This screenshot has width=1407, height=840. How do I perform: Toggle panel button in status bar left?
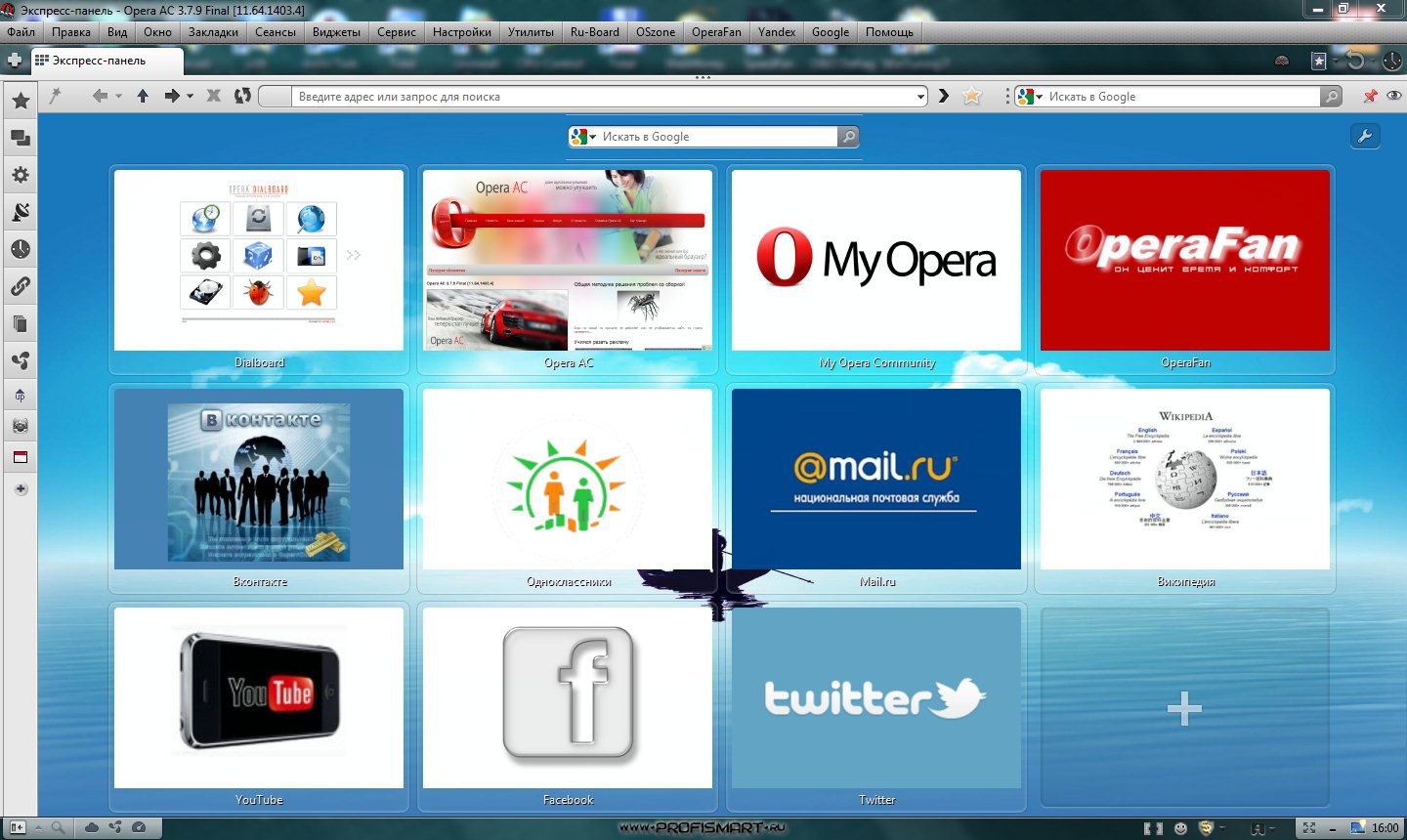point(17,827)
